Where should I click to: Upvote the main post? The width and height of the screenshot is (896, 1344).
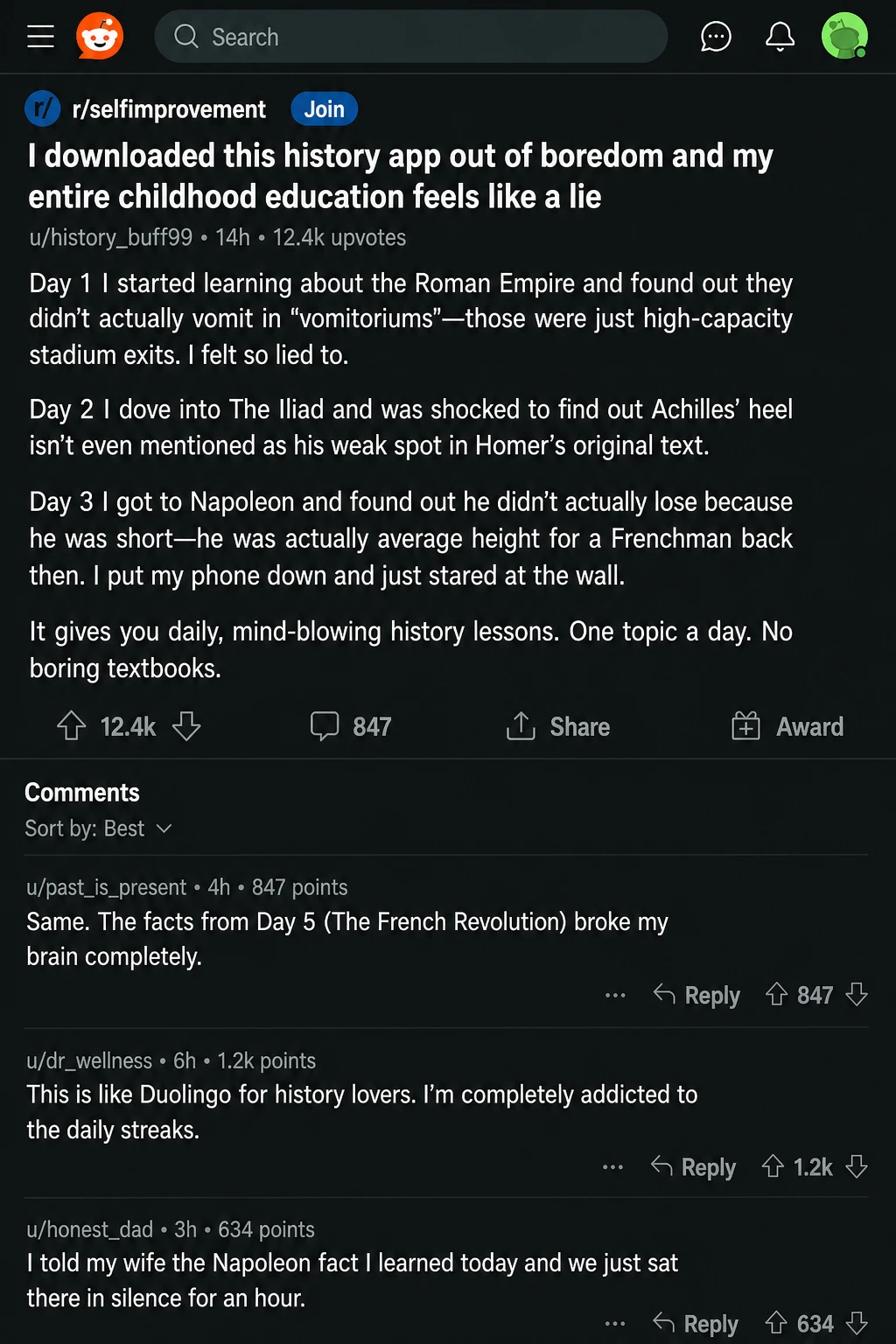click(x=72, y=726)
